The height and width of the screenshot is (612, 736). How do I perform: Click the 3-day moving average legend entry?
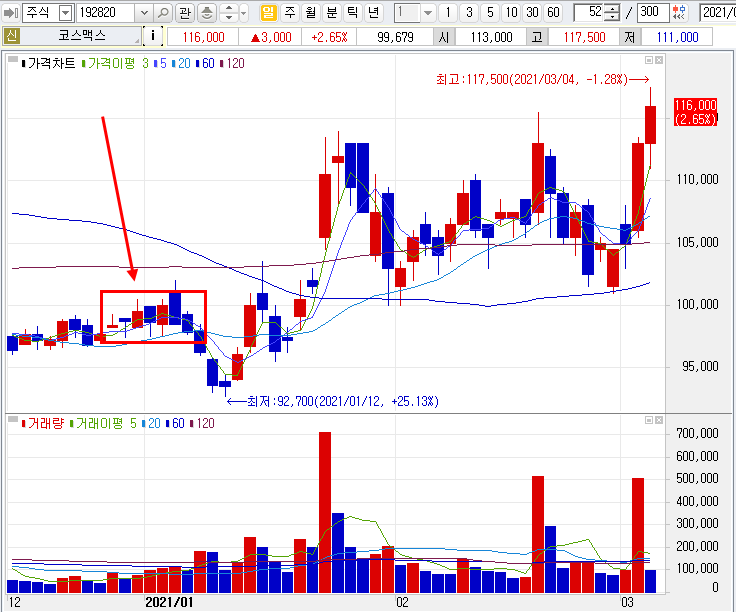[146, 63]
